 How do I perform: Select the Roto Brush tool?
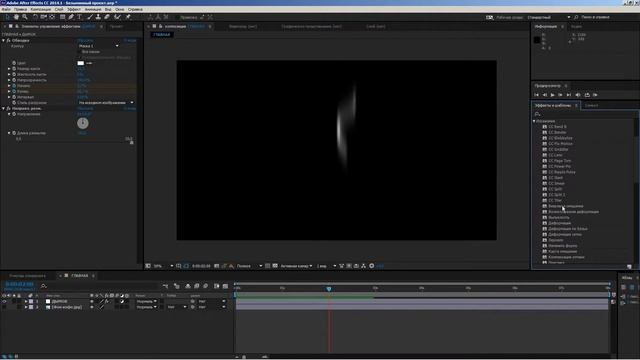(x=118, y=17)
